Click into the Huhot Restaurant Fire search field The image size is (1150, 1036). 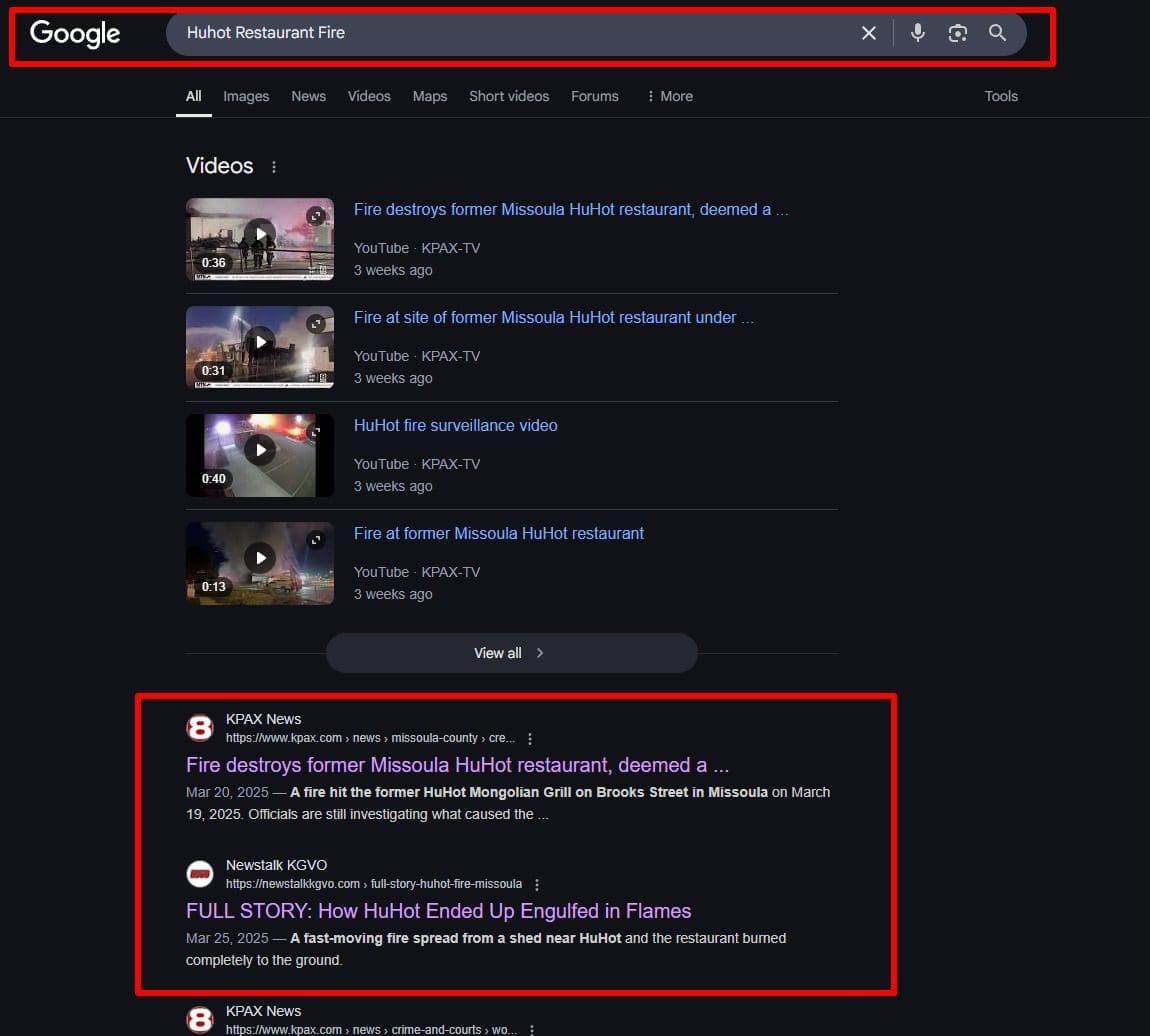[500, 33]
